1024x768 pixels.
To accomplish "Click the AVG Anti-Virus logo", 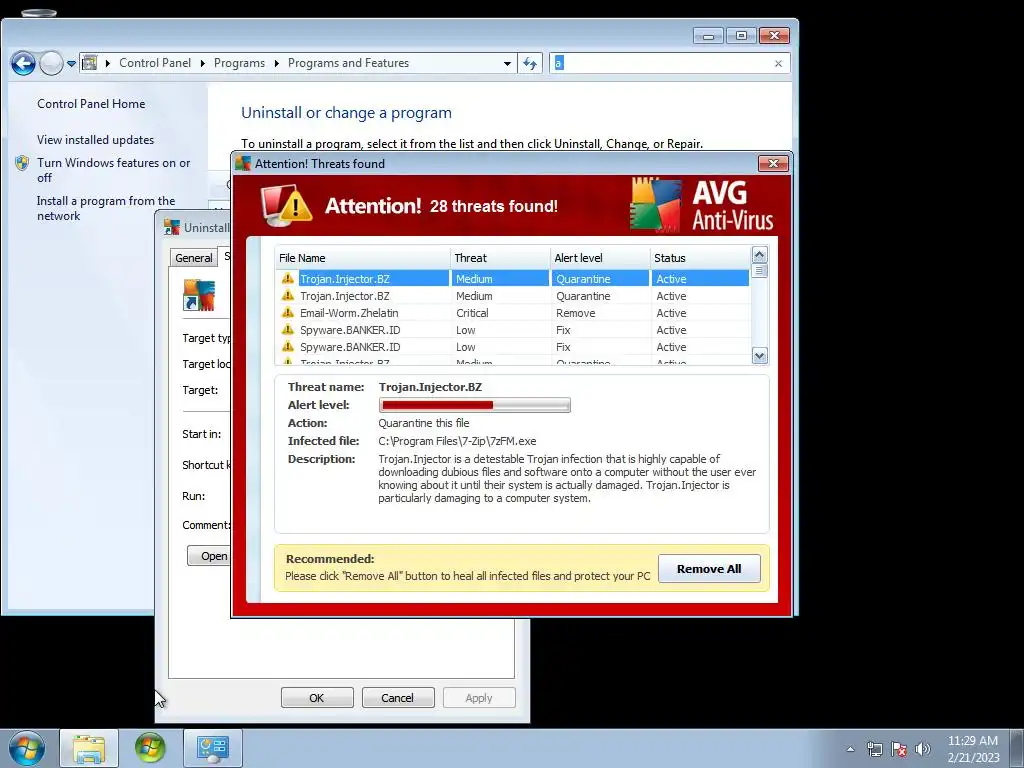I will 702,205.
